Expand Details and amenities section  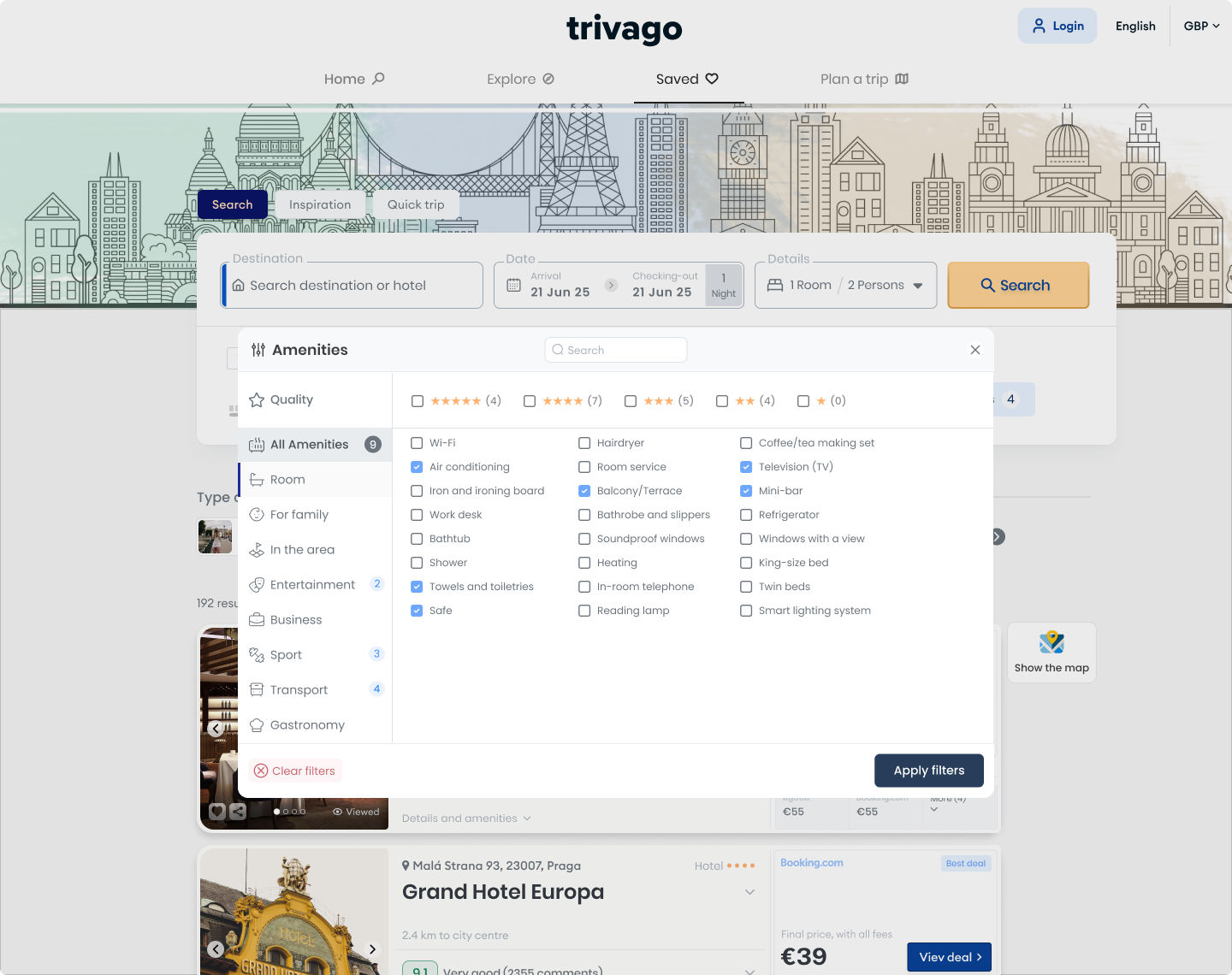pyautogui.click(x=466, y=818)
